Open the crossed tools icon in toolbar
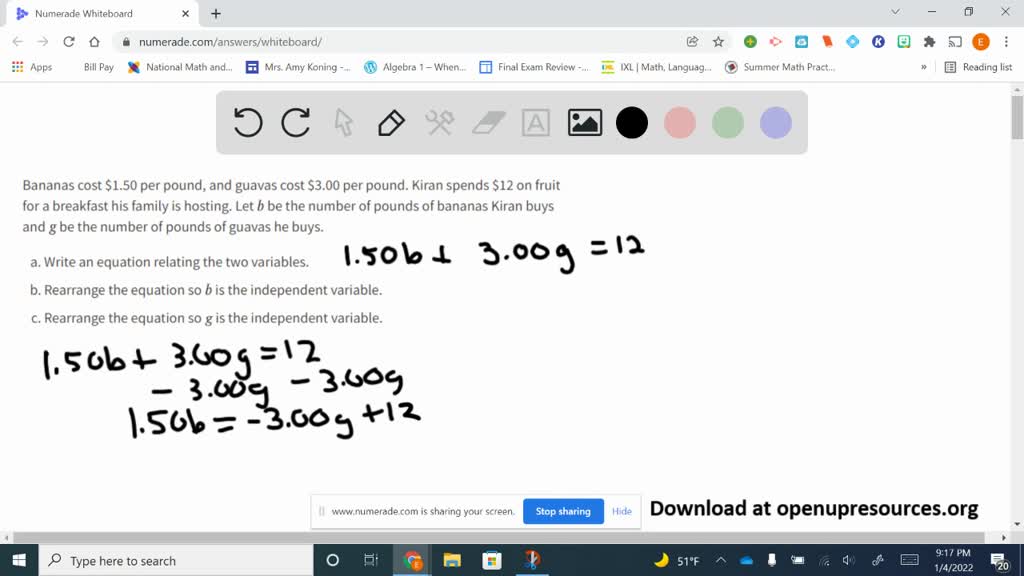 pyautogui.click(x=440, y=123)
